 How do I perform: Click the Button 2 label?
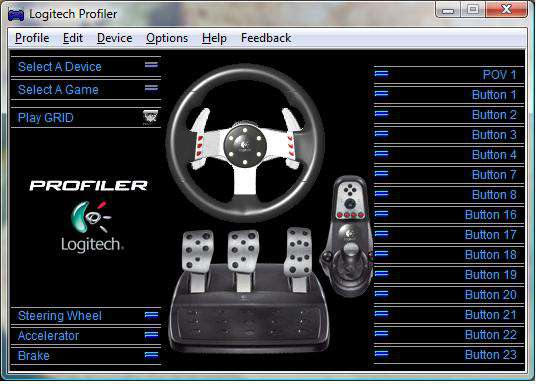(x=494, y=115)
